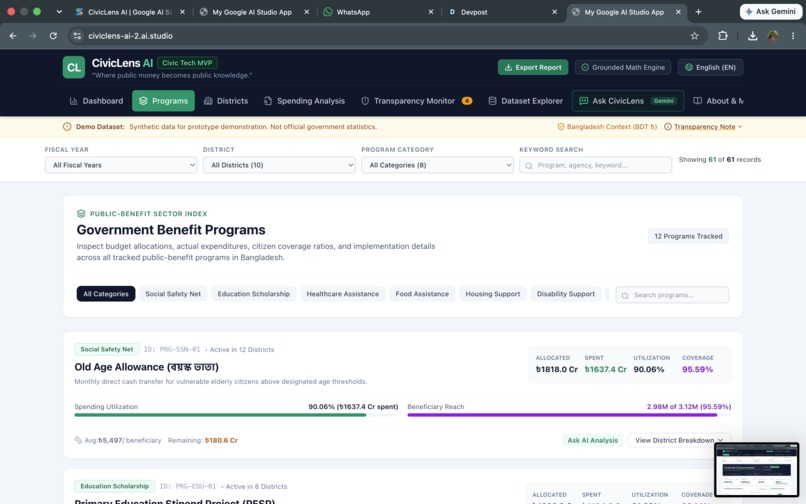Go forward using browser forward arrow
806x504 pixels.
tap(33, 35)
